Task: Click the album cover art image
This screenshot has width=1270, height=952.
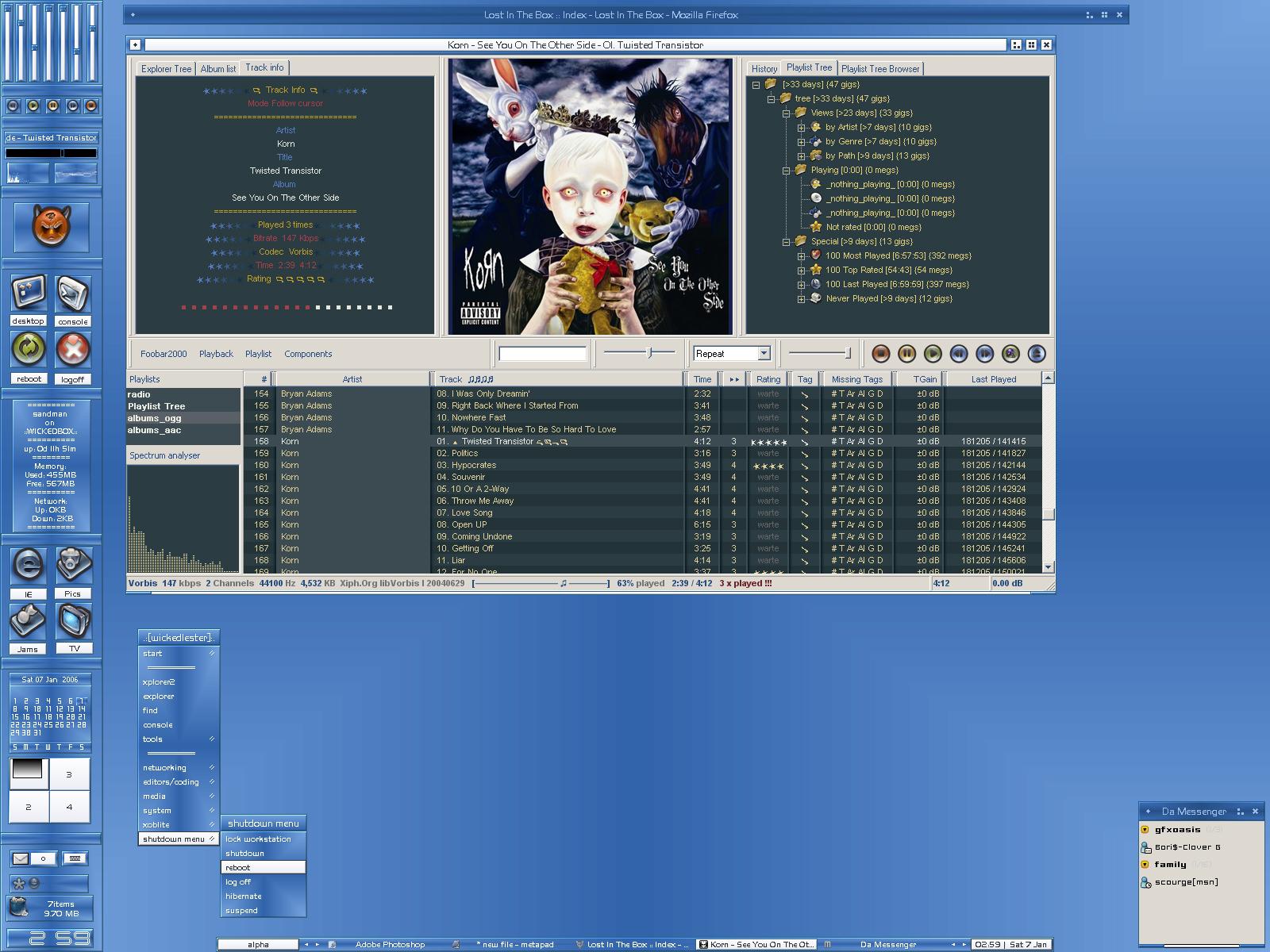Action: tap(590, 196)
